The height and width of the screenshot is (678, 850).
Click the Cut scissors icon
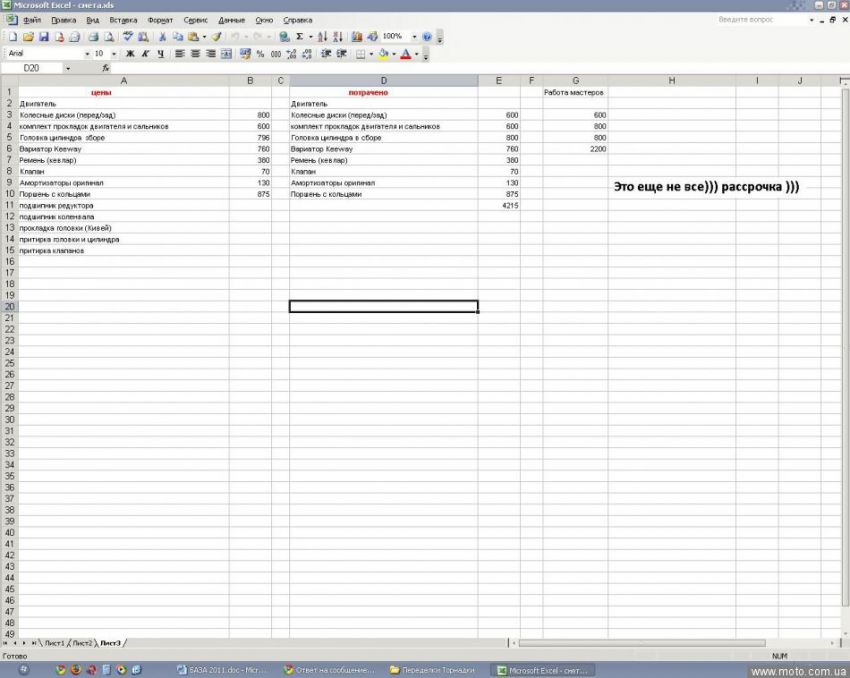pos(163,37)
